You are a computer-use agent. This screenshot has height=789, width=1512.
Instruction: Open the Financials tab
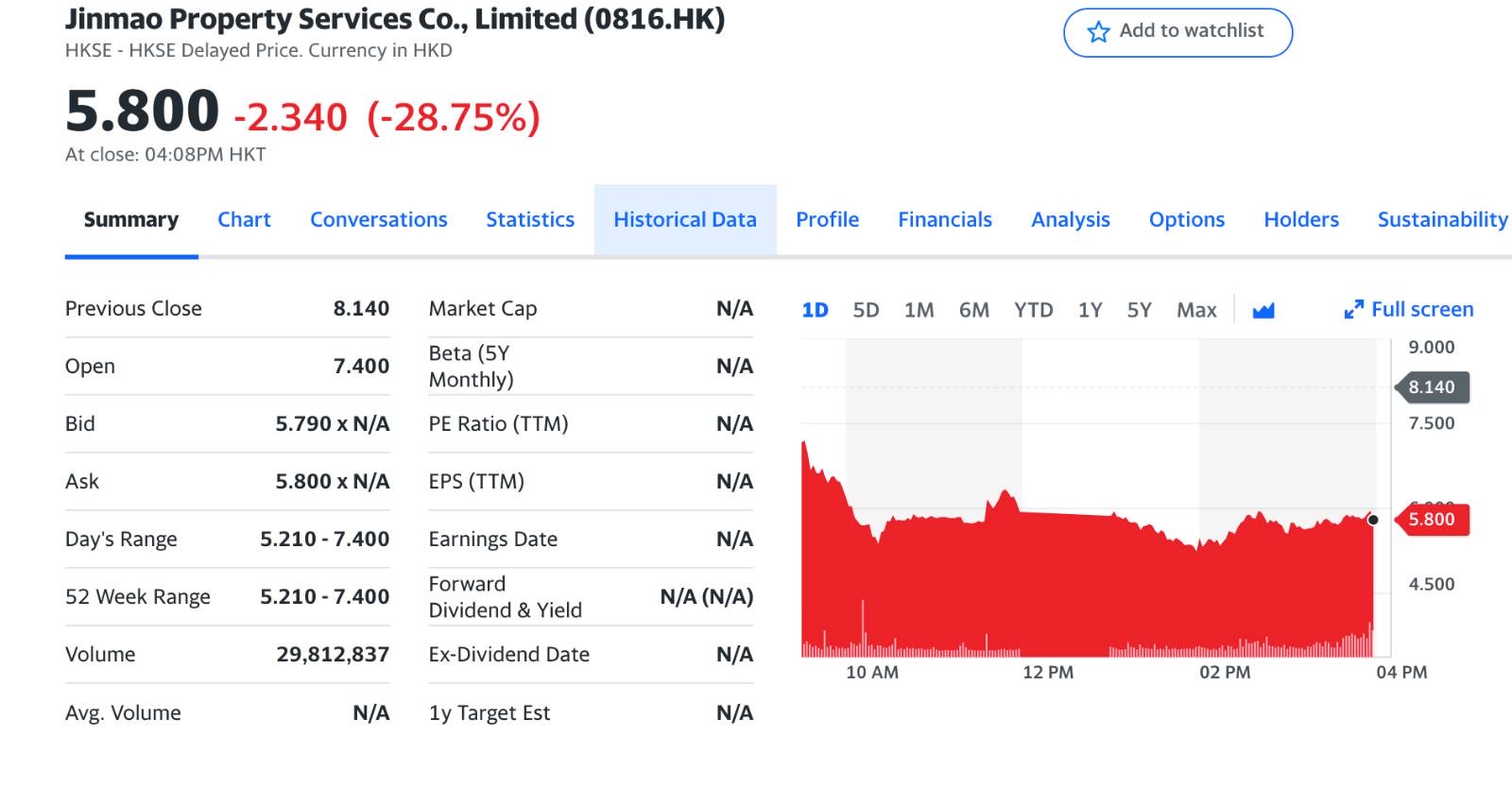tap(945, 219)
